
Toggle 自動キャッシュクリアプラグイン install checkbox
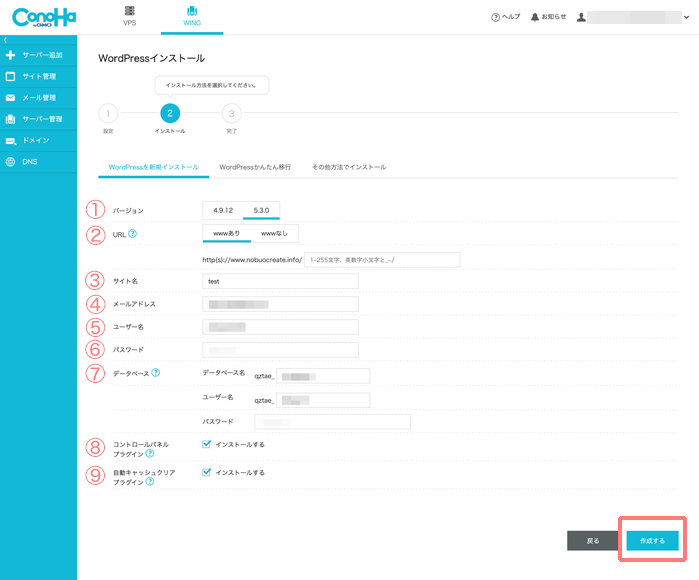point(206,472)
